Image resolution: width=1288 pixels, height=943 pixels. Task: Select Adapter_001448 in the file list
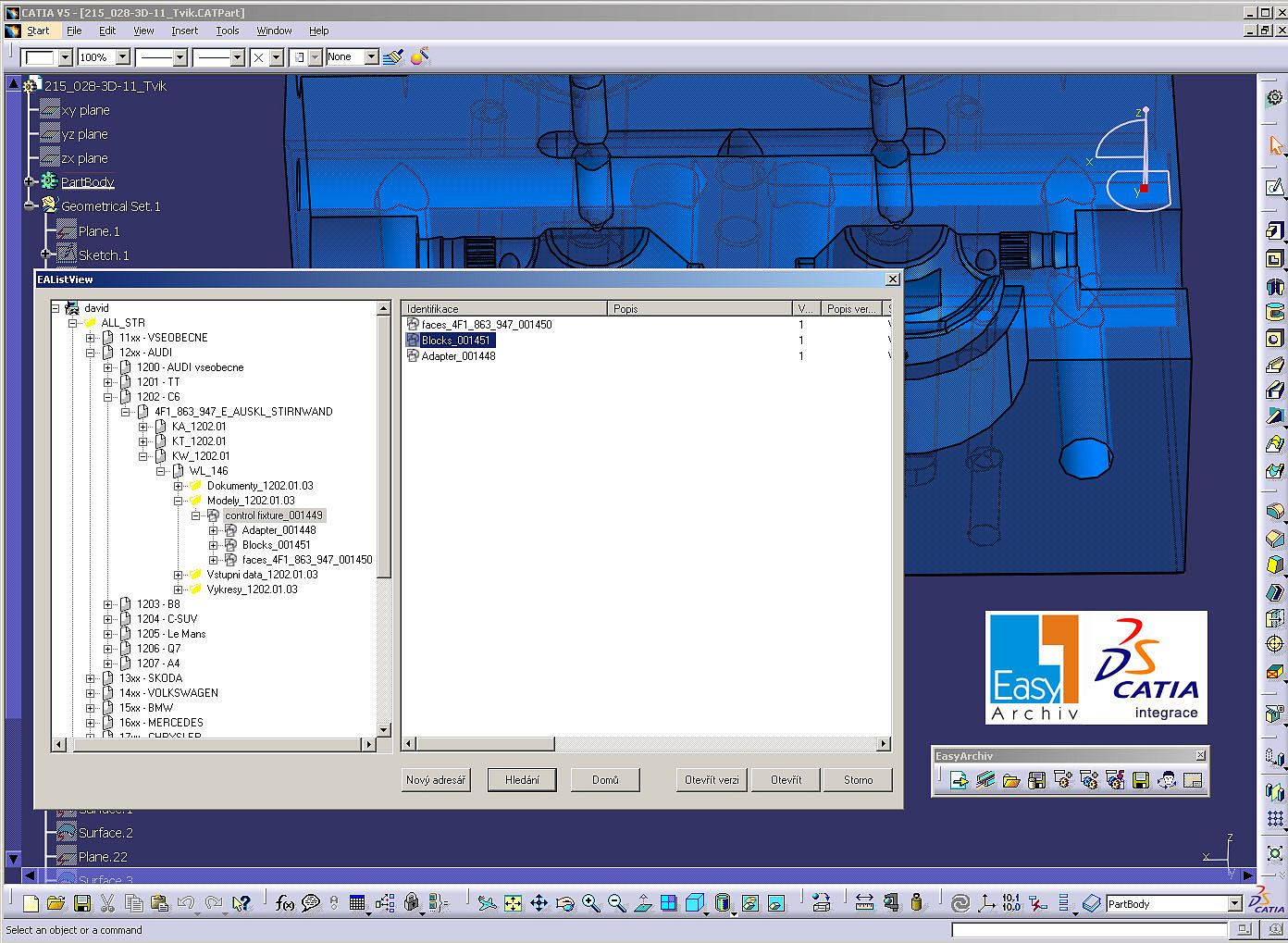[458, 356]
